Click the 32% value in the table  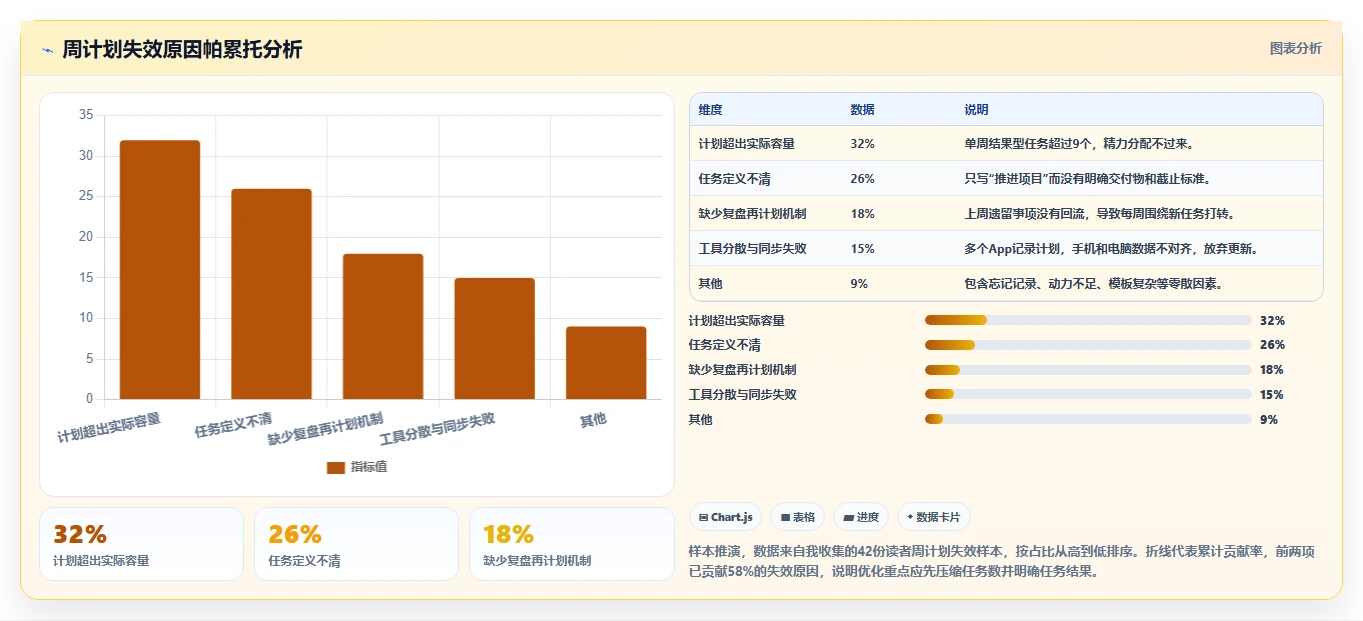pyautogui.click(x=862, y=144)
